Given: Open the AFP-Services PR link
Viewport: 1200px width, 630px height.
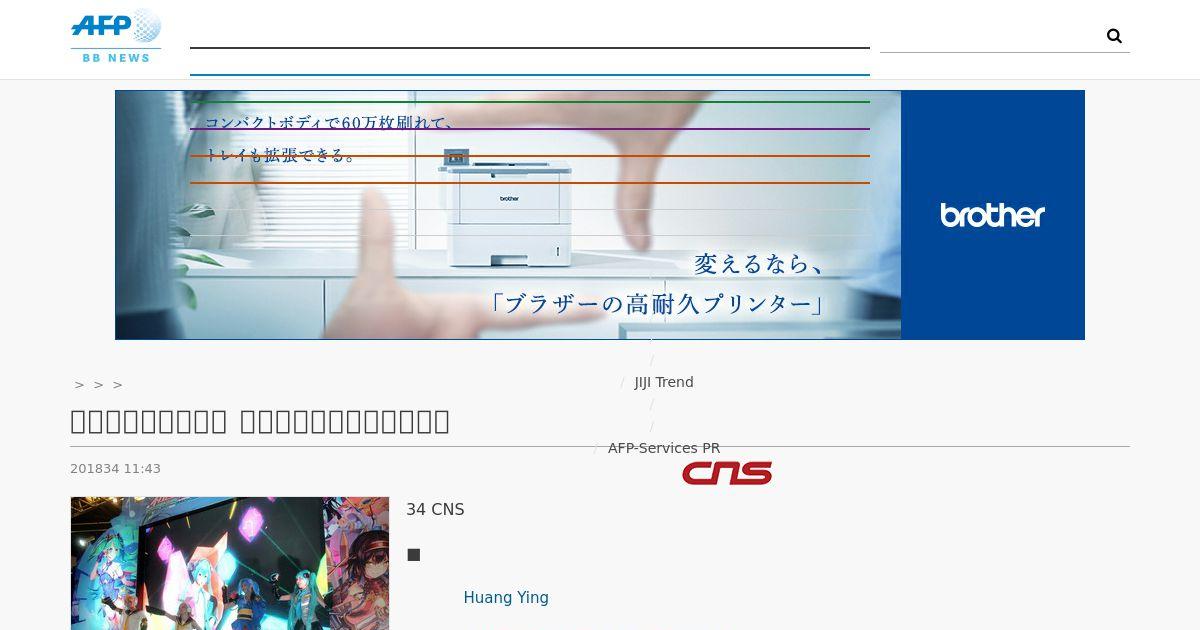Looking at the screenshot, I should coord(664,448).
